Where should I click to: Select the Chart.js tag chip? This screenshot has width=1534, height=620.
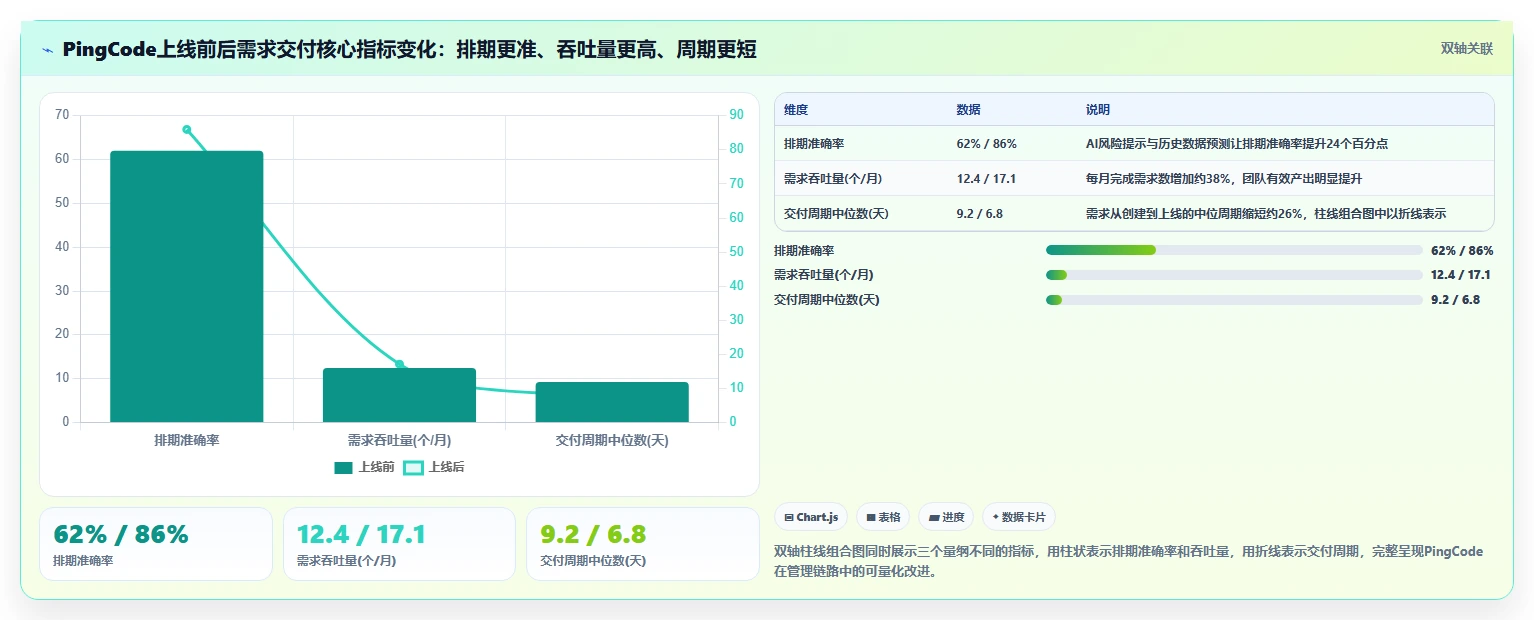click(811, 517)
